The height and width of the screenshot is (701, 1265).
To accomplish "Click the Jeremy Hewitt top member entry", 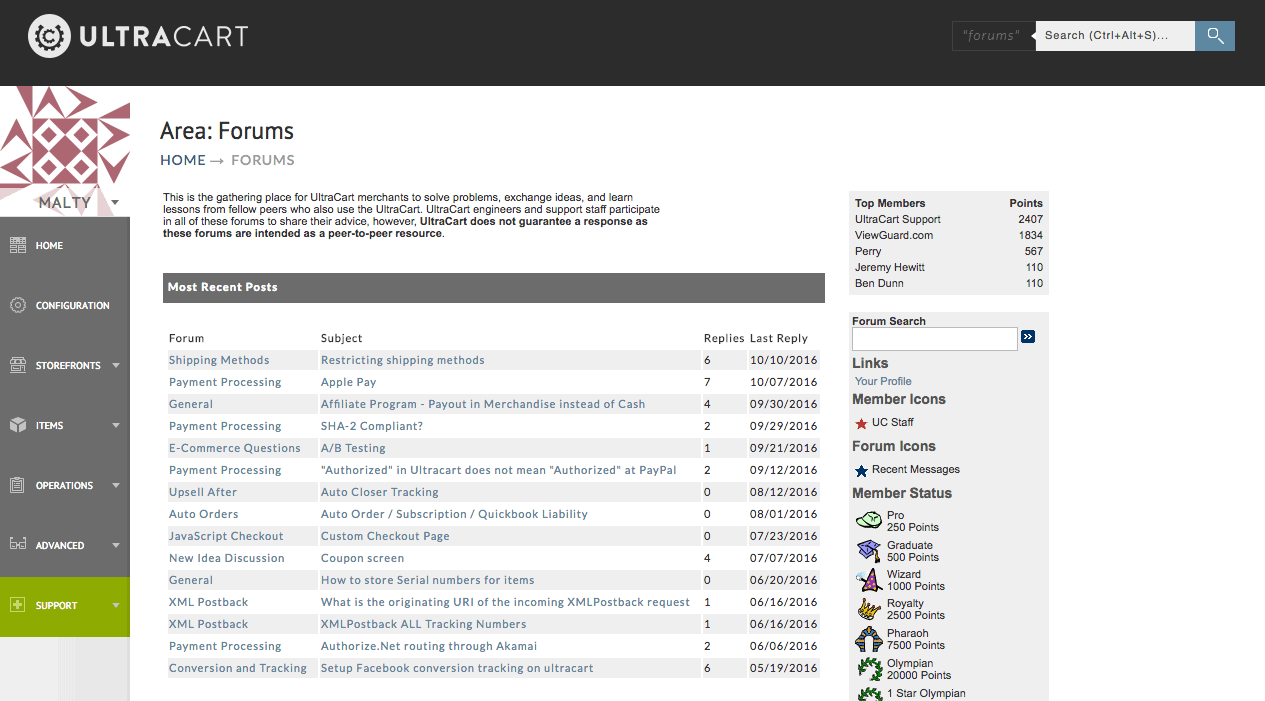I will coord(890,267).
